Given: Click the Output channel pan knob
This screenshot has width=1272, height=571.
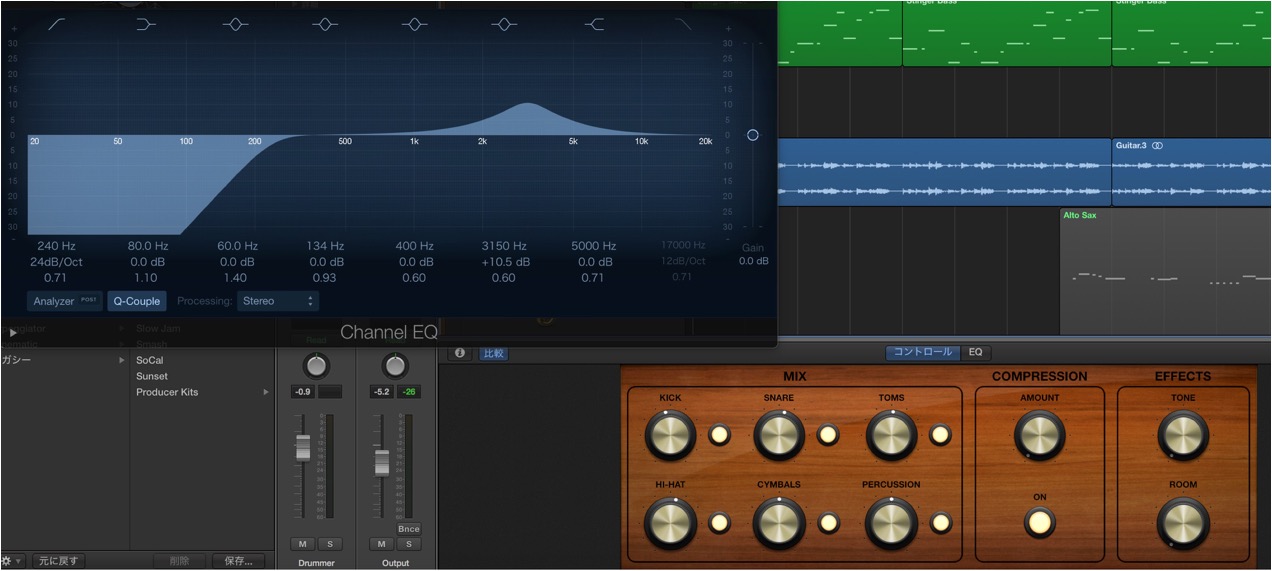Looking at the screenshot, I should click(x=395, y=366).
